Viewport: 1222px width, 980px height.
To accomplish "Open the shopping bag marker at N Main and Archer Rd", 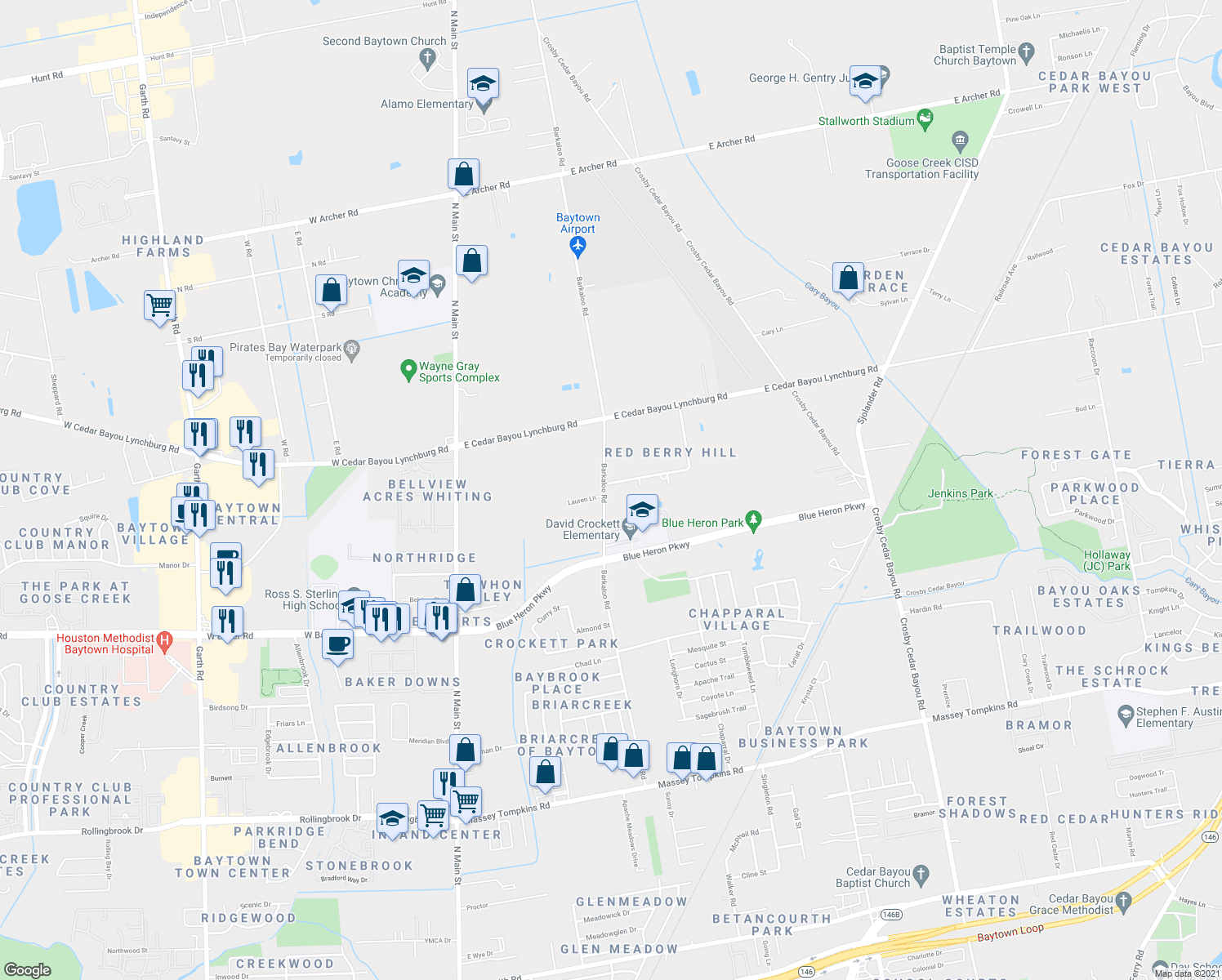I will point(463,175).
